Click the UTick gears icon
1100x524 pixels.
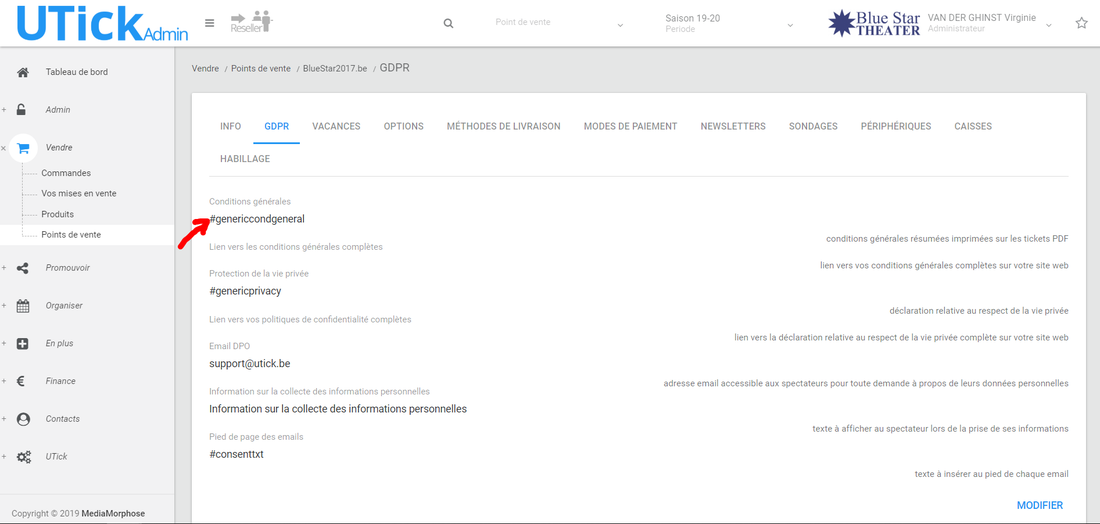tap(23, 457)
